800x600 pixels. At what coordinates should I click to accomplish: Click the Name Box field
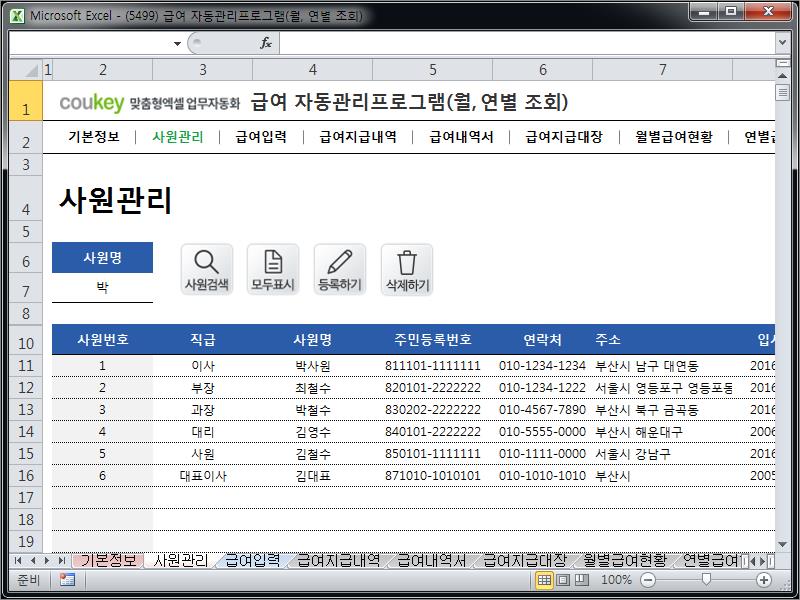click(x=91, y=43)
